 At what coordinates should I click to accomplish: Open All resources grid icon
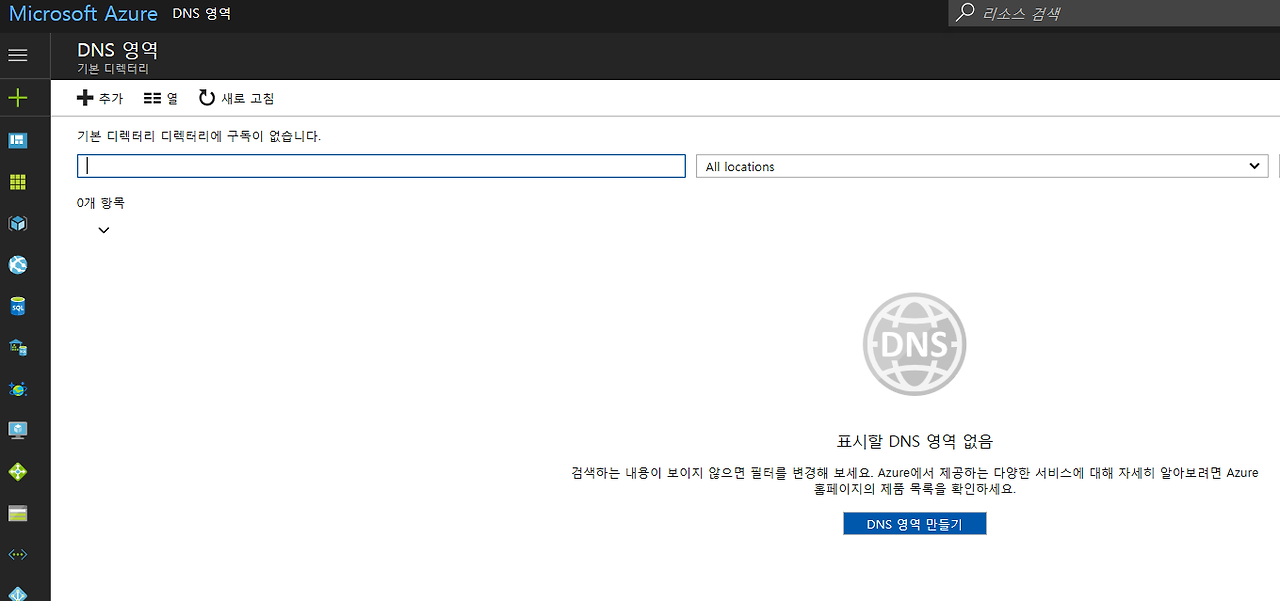17,182
